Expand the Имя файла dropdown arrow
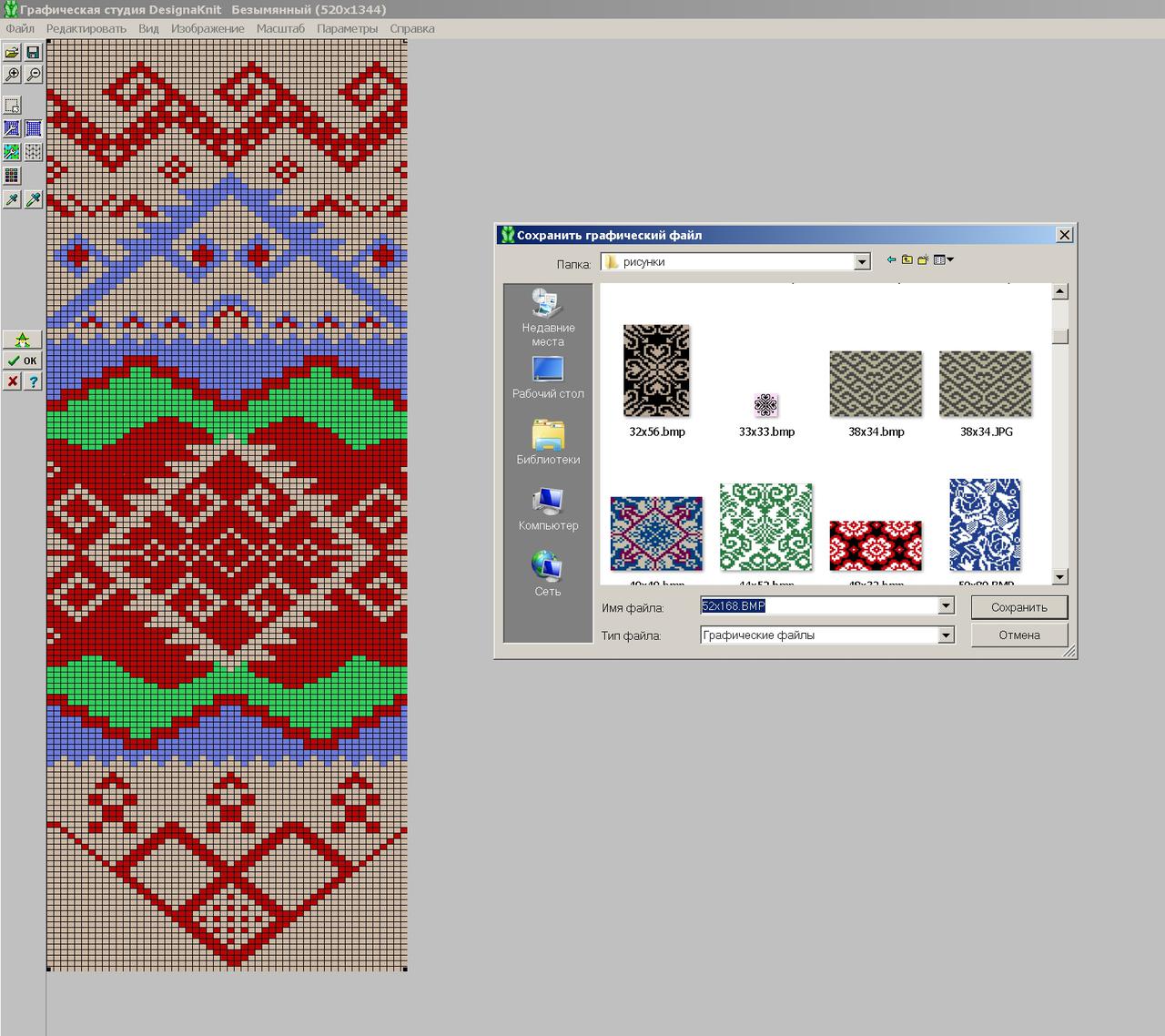 tap(946, 606)
